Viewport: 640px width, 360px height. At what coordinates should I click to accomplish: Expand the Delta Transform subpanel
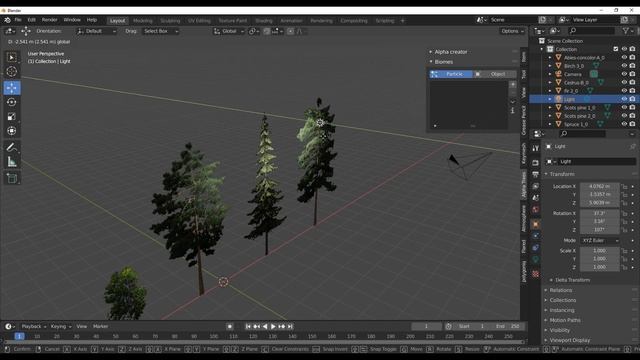tap(572, 280)
